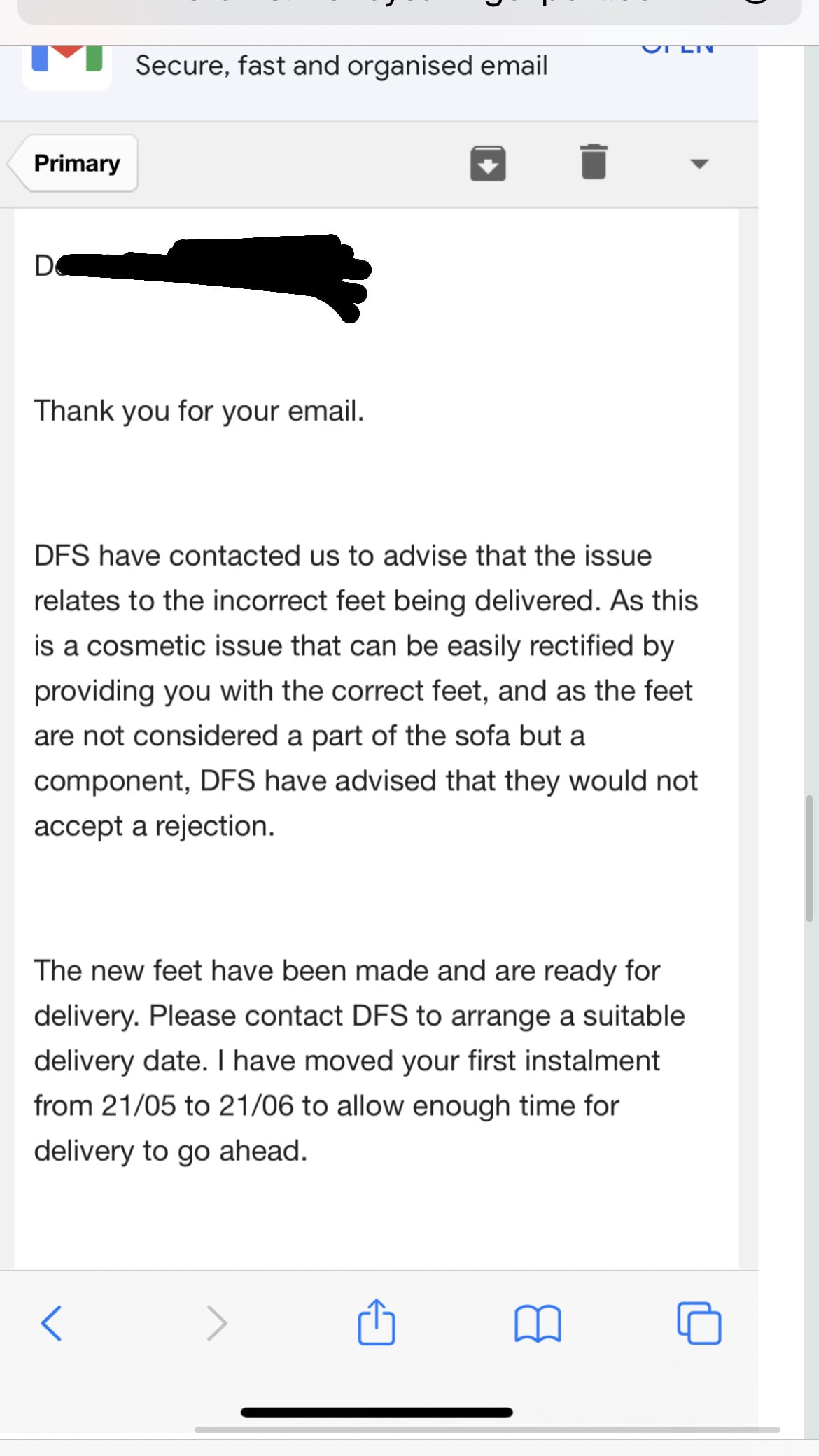
Task: Open the Gmail app via OPEN link
Action: (678, 49)
